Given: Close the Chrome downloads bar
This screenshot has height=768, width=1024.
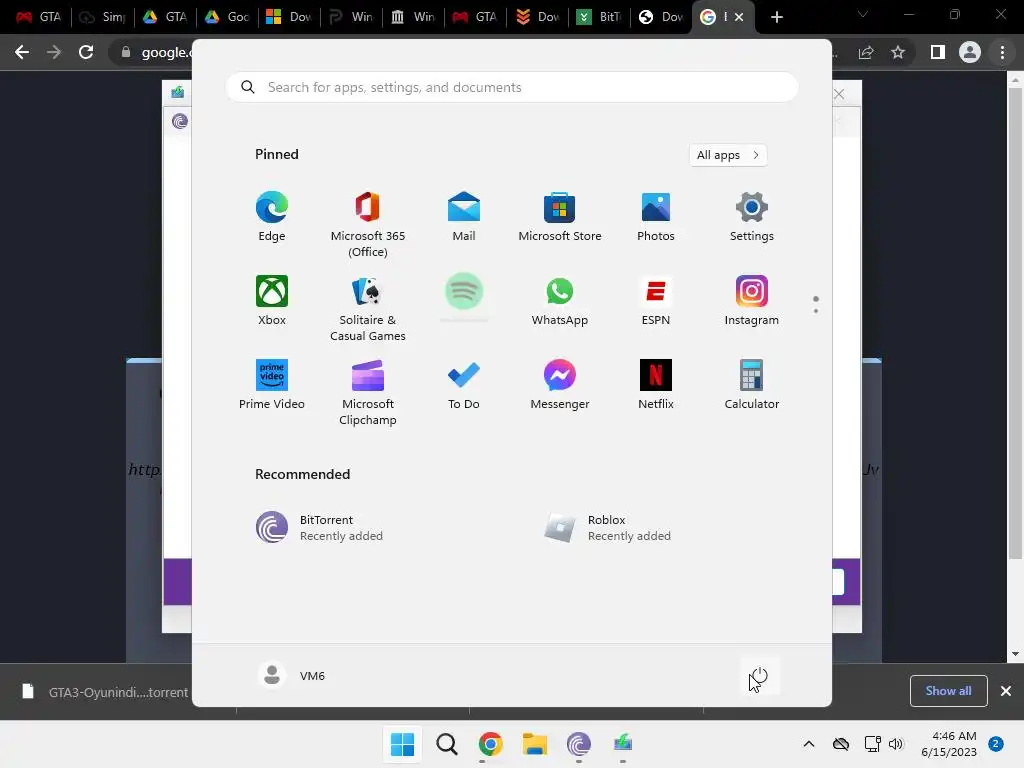Looking at the screenshot, I should tap(1006, 691).
